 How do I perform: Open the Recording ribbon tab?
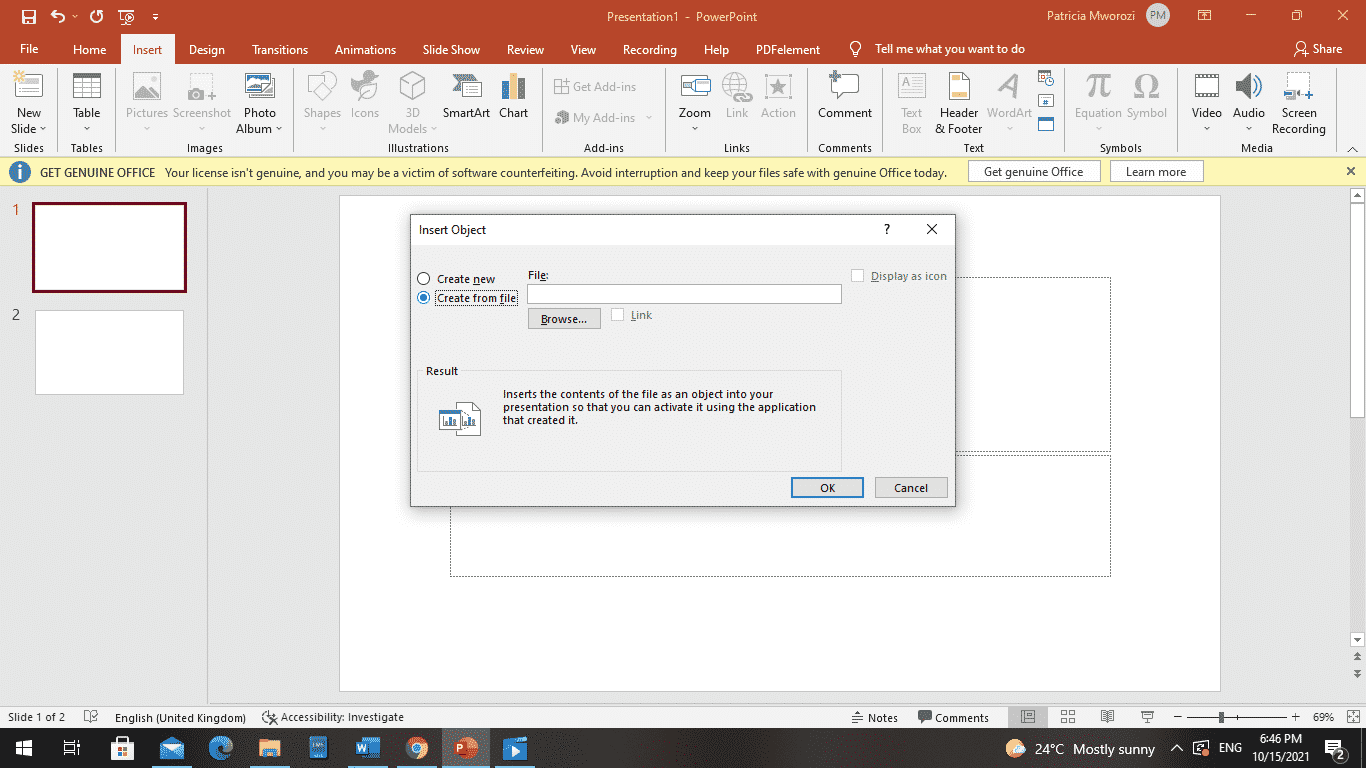tap(649, 48)
